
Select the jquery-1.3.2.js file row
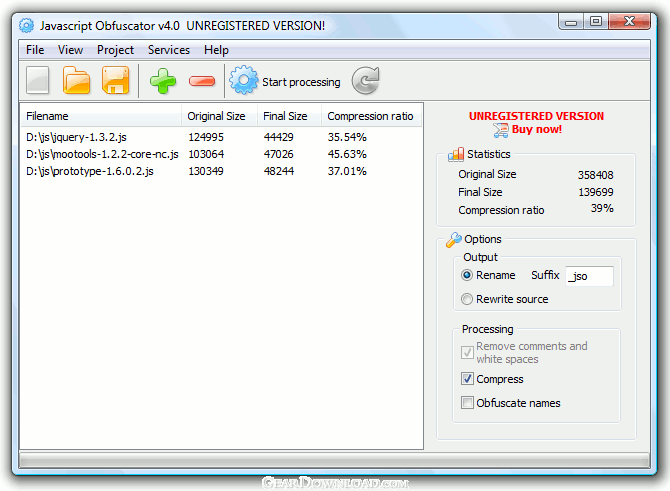pos(221,137)
